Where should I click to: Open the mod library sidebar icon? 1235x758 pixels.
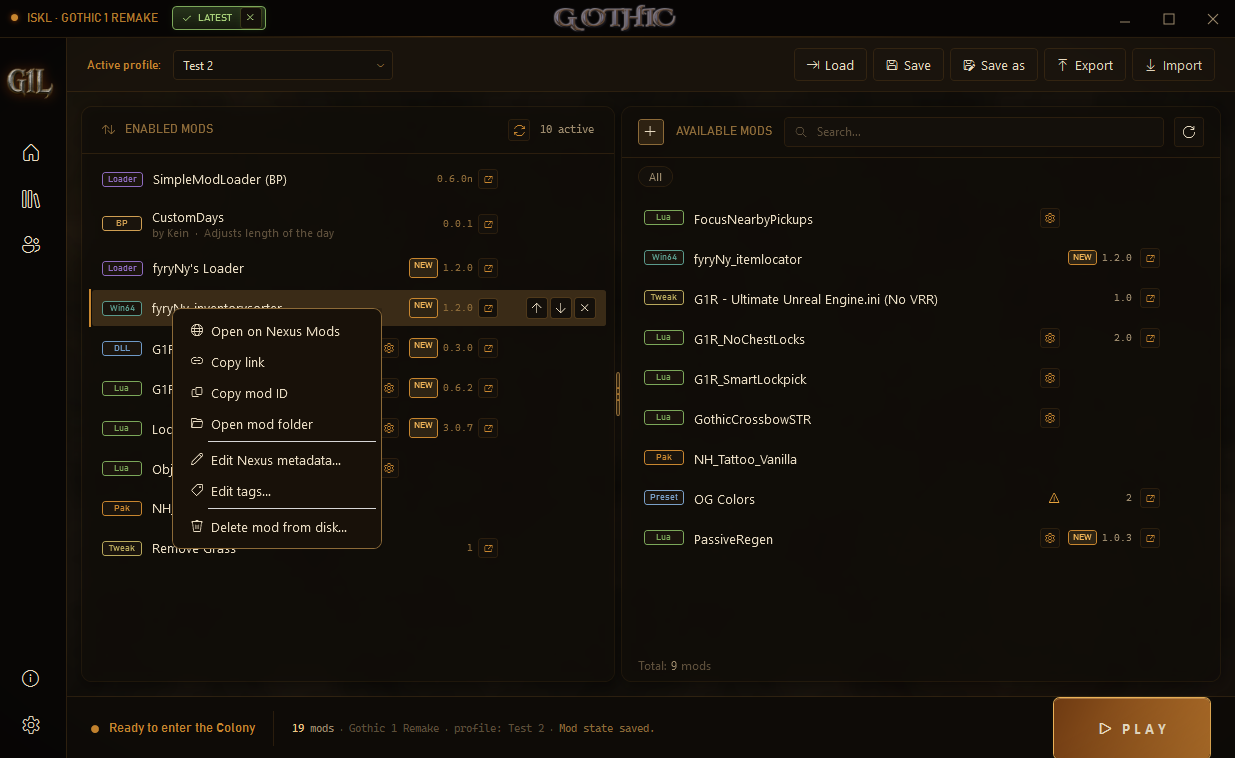click(31, 198)
